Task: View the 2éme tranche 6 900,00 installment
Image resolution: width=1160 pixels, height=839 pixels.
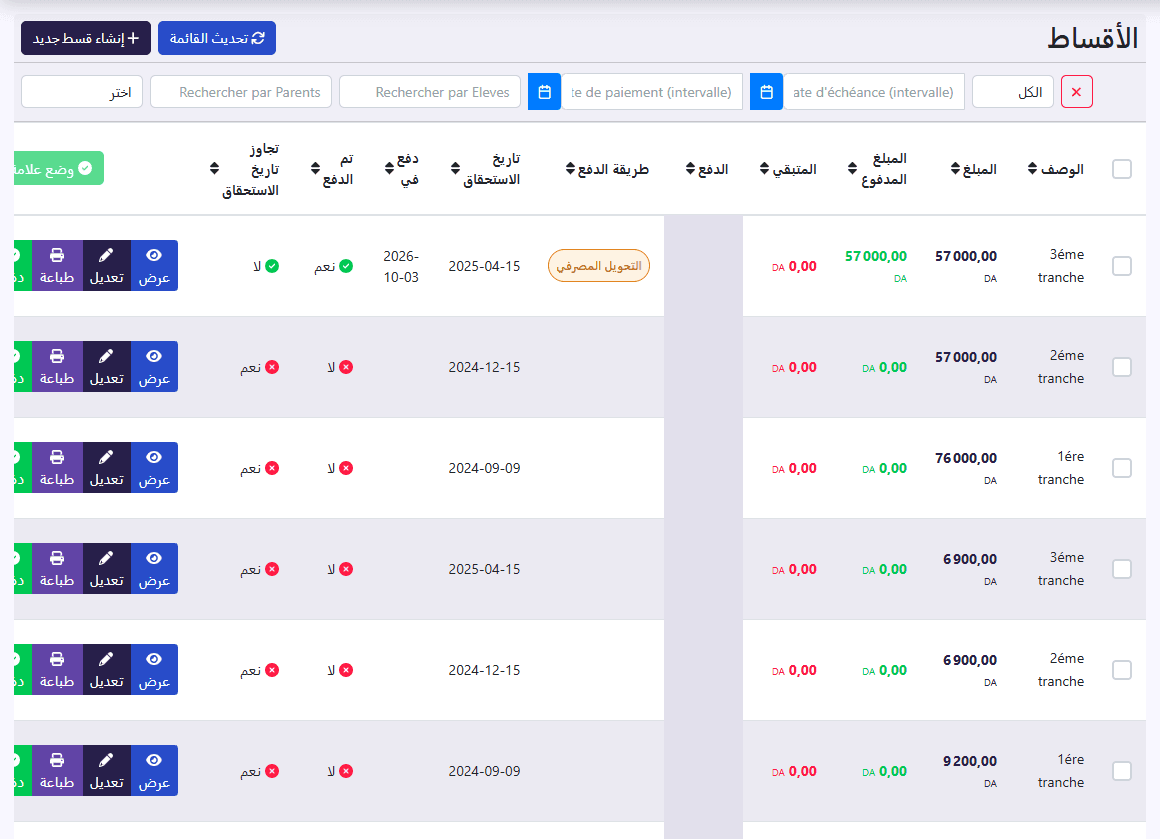Action: coord(154,670)
